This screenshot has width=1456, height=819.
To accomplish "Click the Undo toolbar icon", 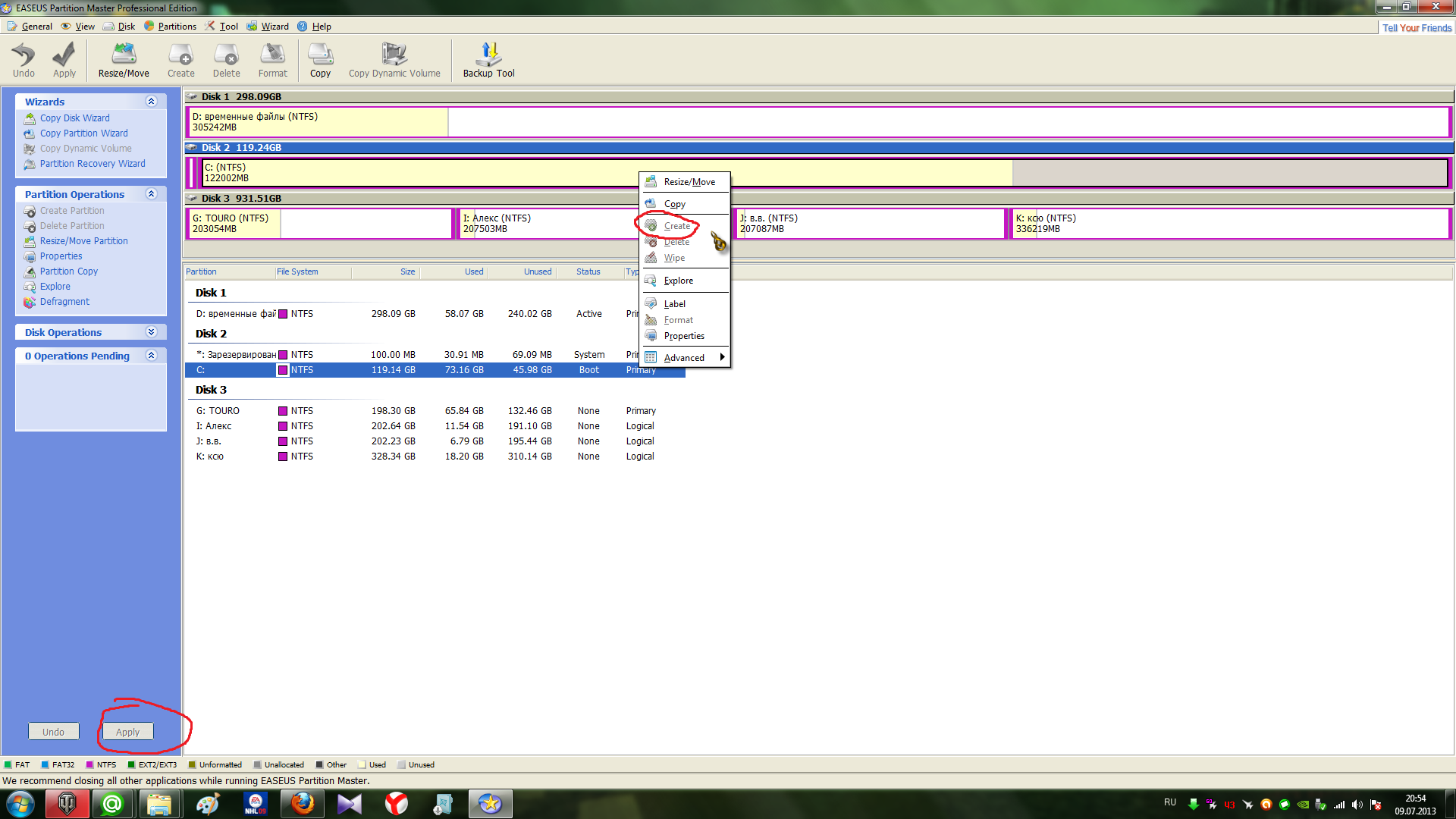I will [24, 60].
